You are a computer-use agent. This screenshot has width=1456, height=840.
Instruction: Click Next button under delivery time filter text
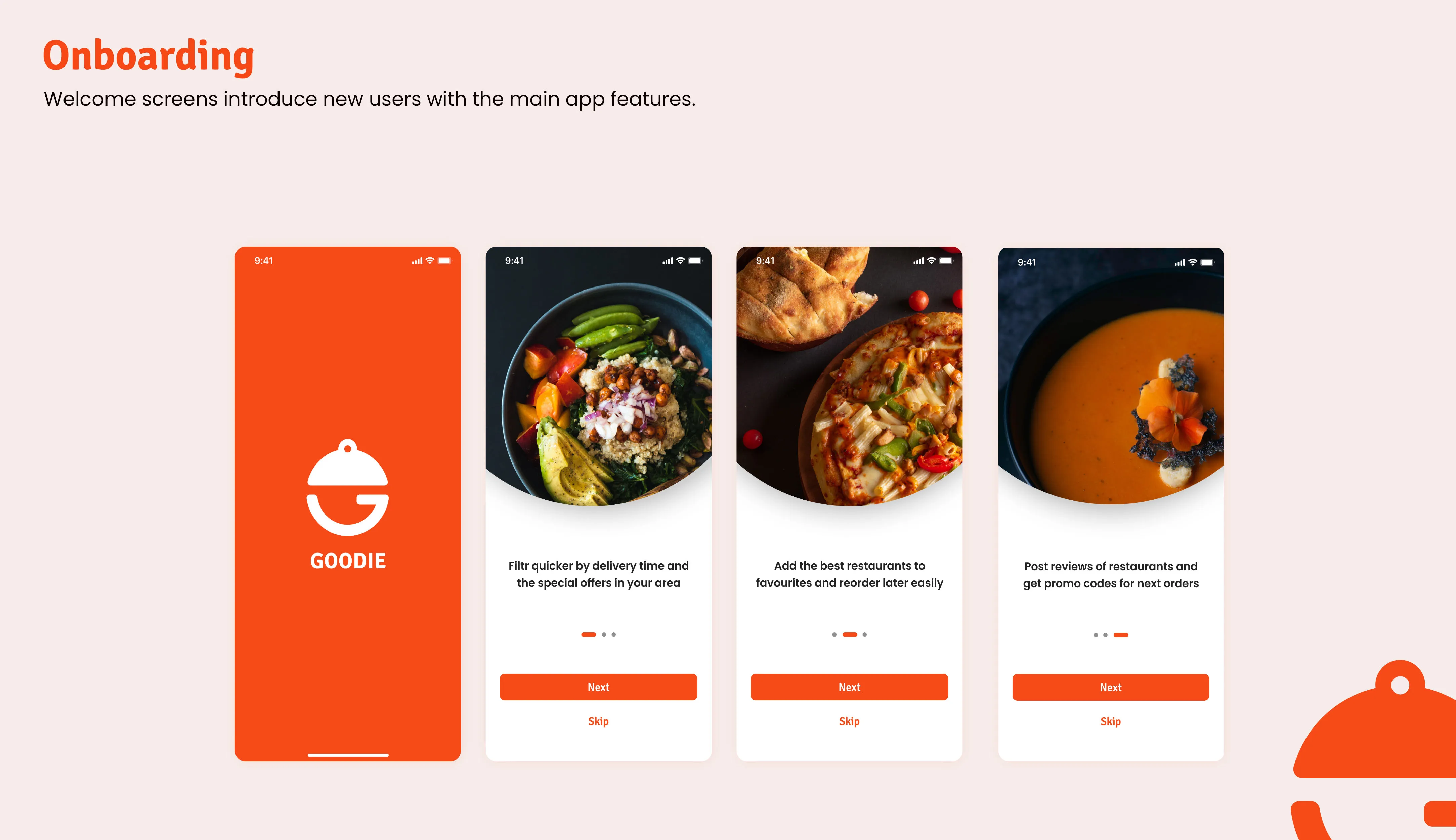(598, 687)
